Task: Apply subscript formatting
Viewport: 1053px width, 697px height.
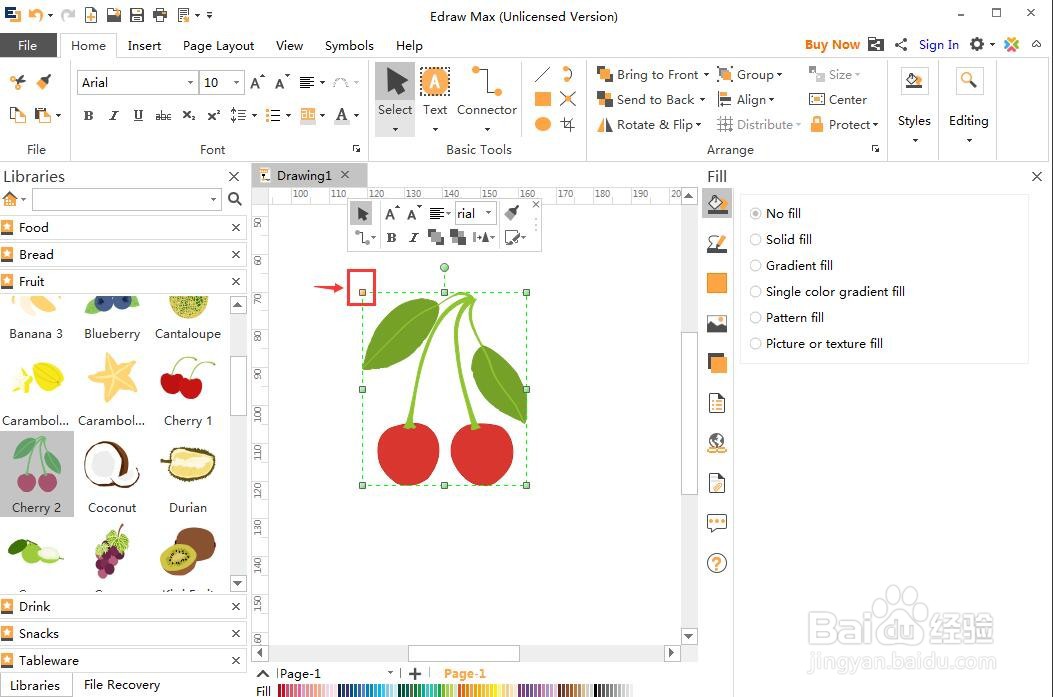Action: click(x=189, y=115)
